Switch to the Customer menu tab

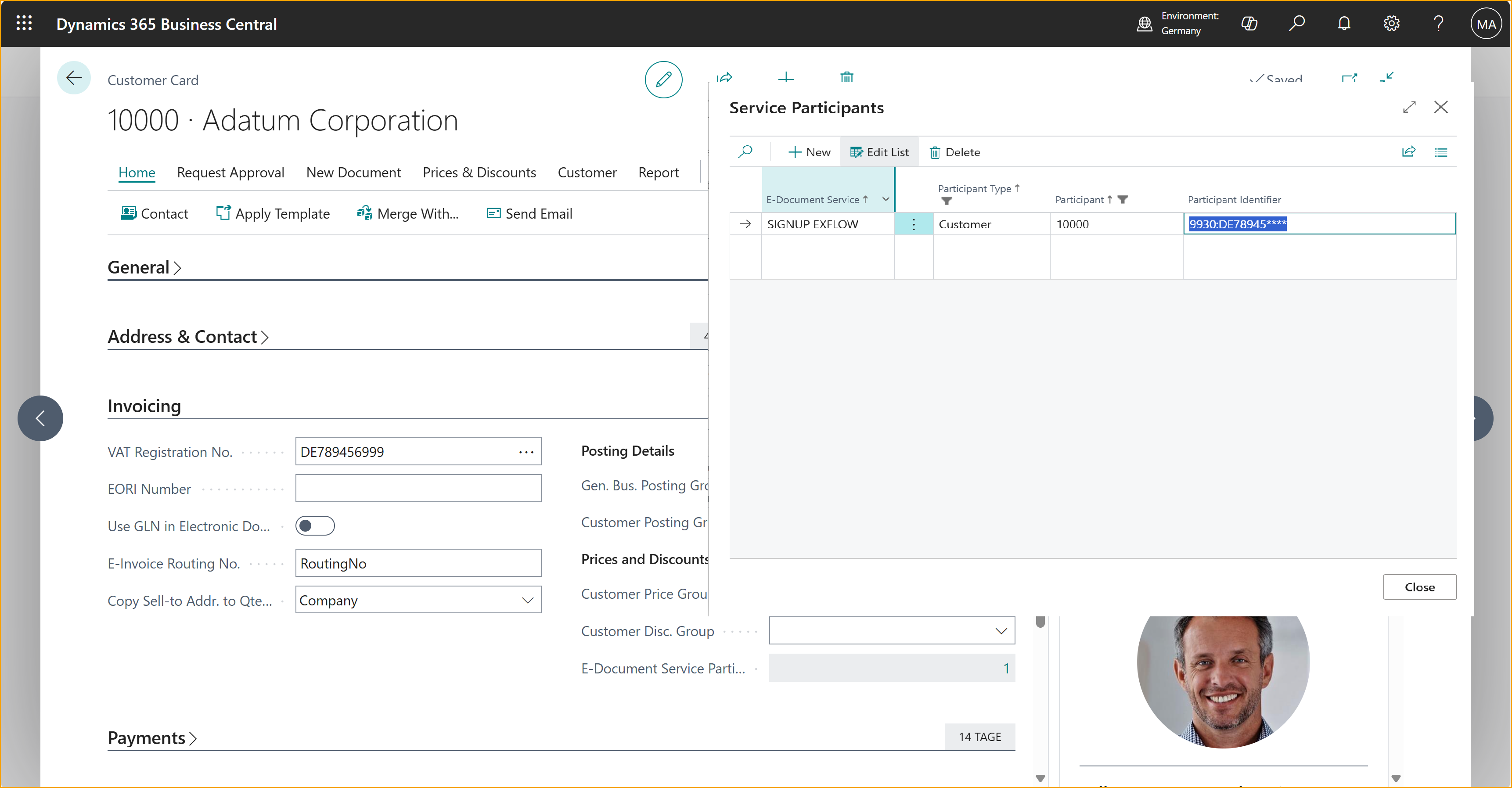point(587,172)
